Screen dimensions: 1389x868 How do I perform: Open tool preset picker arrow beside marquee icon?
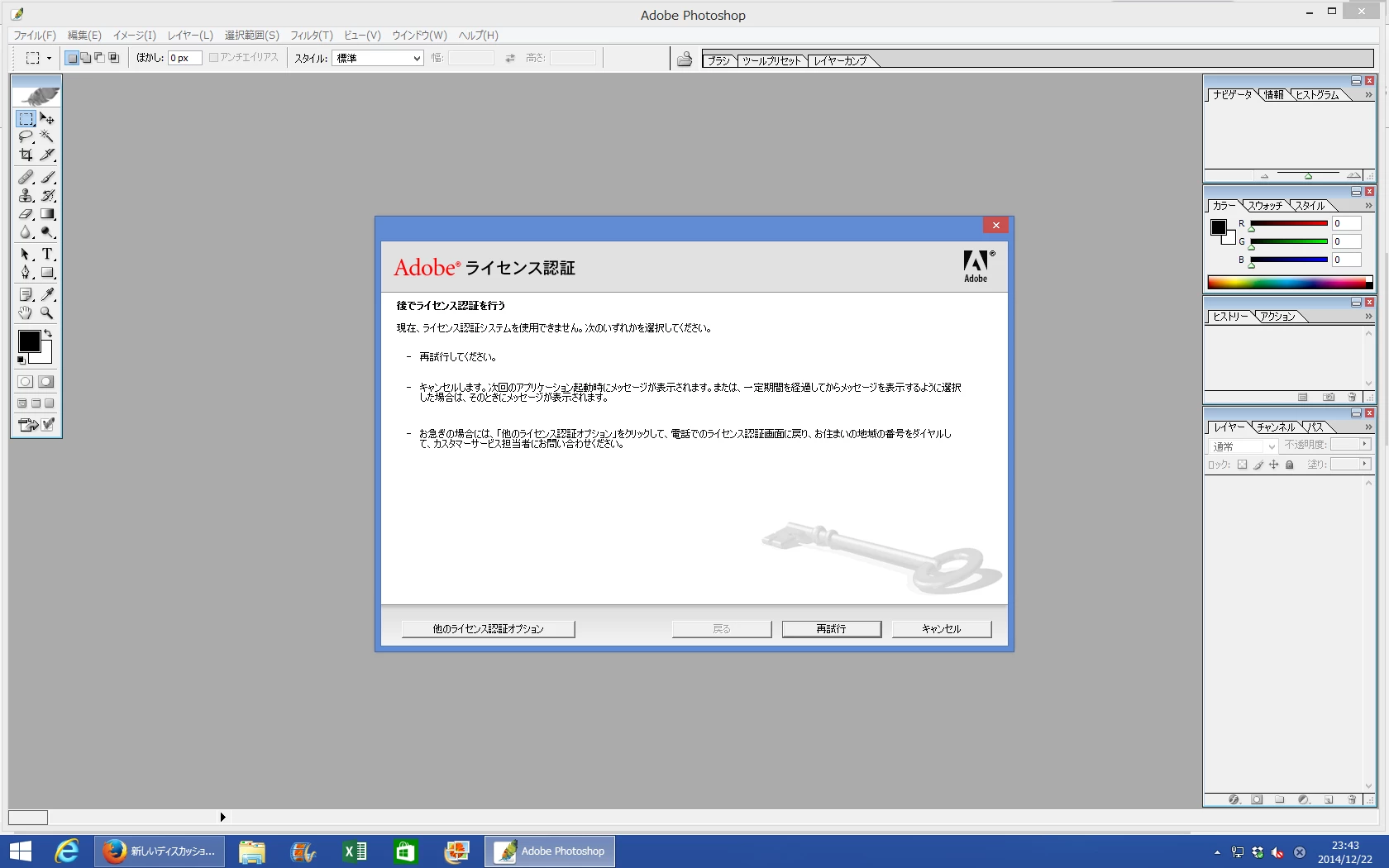point(49,58)
